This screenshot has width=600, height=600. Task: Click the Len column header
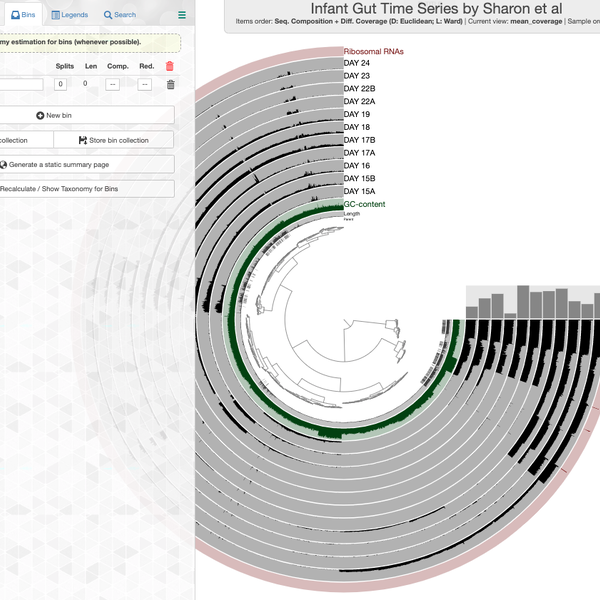[x=91, y=66]
